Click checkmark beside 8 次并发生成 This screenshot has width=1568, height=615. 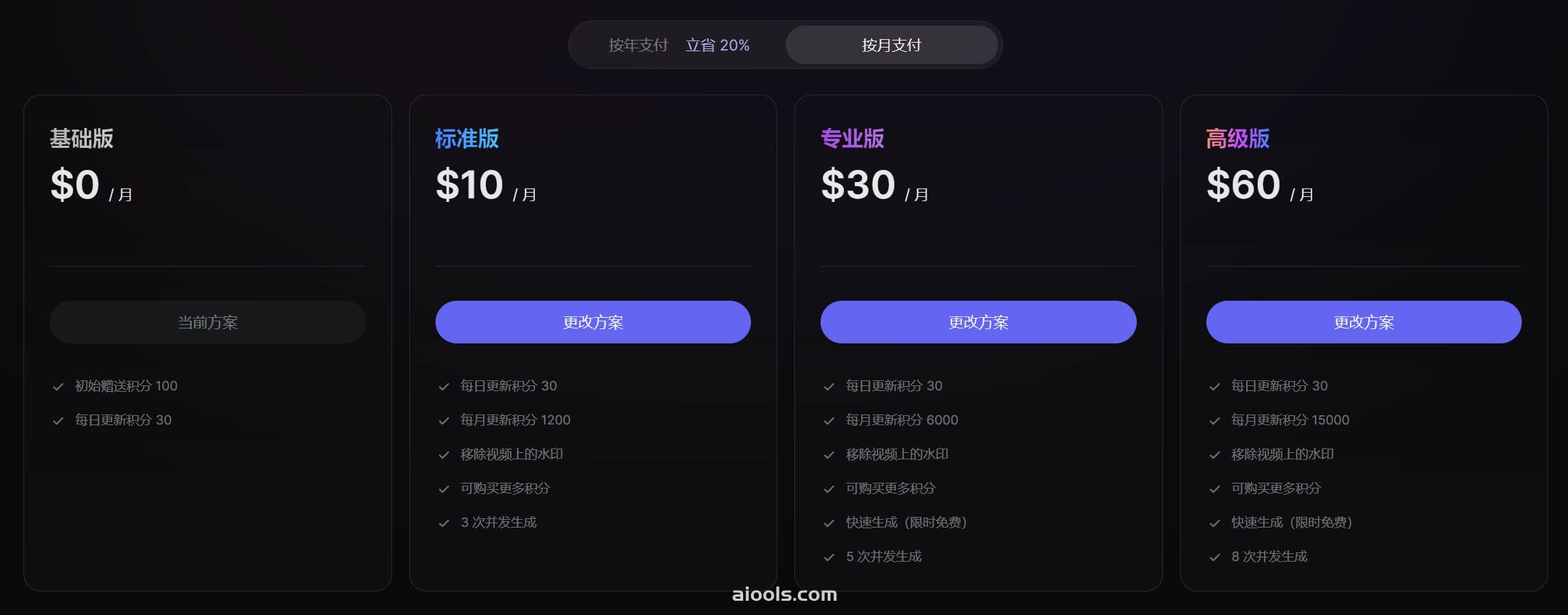[x=1215, y=557]
